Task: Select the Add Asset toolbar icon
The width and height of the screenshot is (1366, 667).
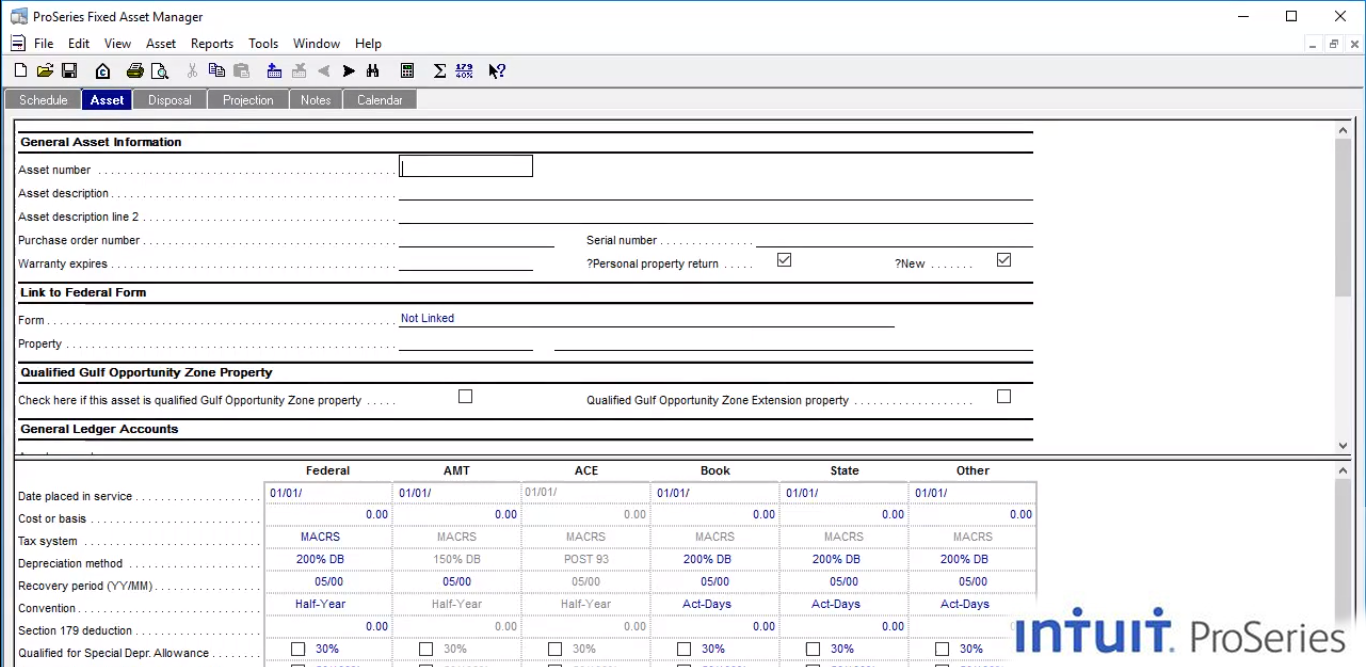Action: click(x=274, y=70)
